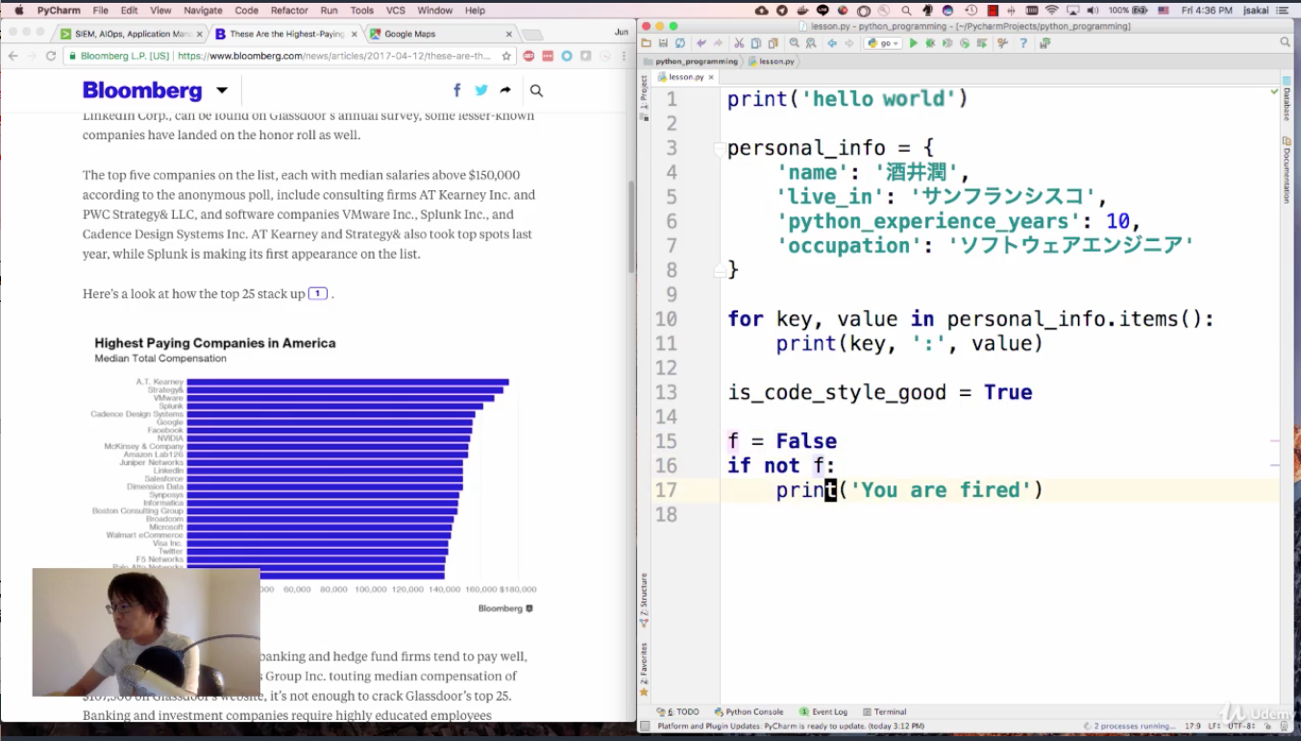Open file icon in PyCharm toolbar
1301x741 pixels.
(x=646, y=43)
